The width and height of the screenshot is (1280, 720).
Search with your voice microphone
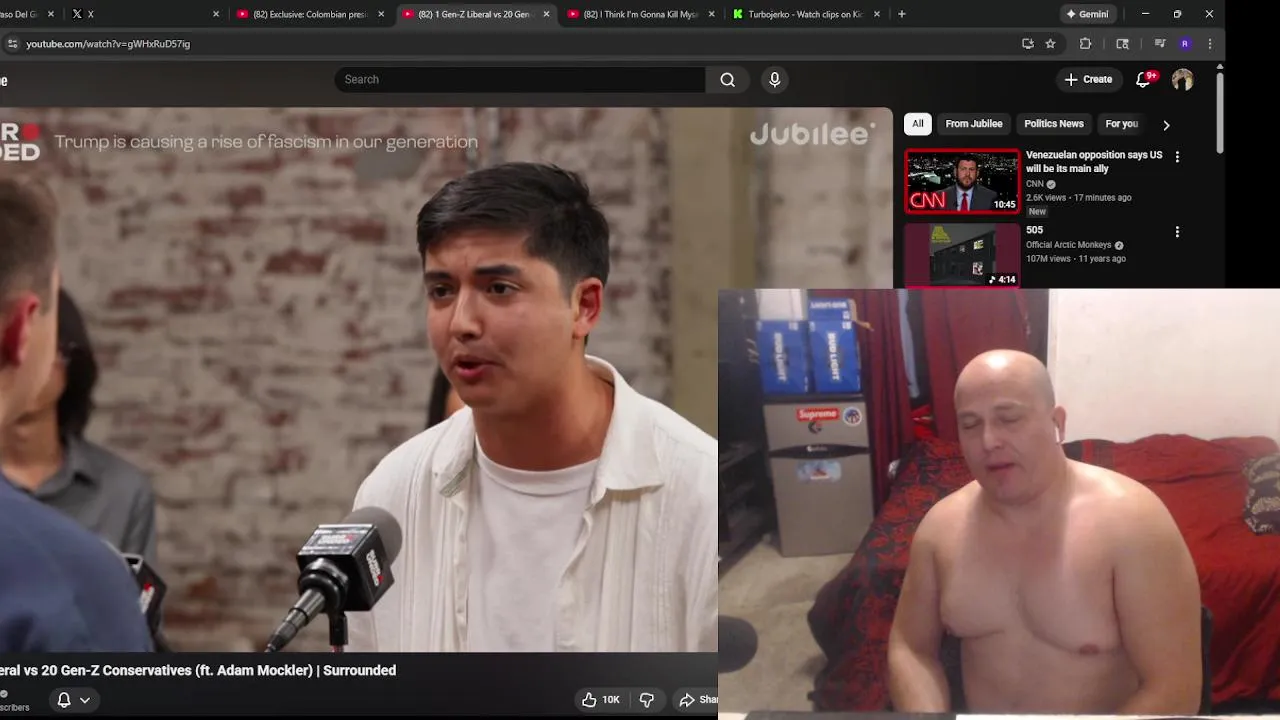tap(775, 79)
